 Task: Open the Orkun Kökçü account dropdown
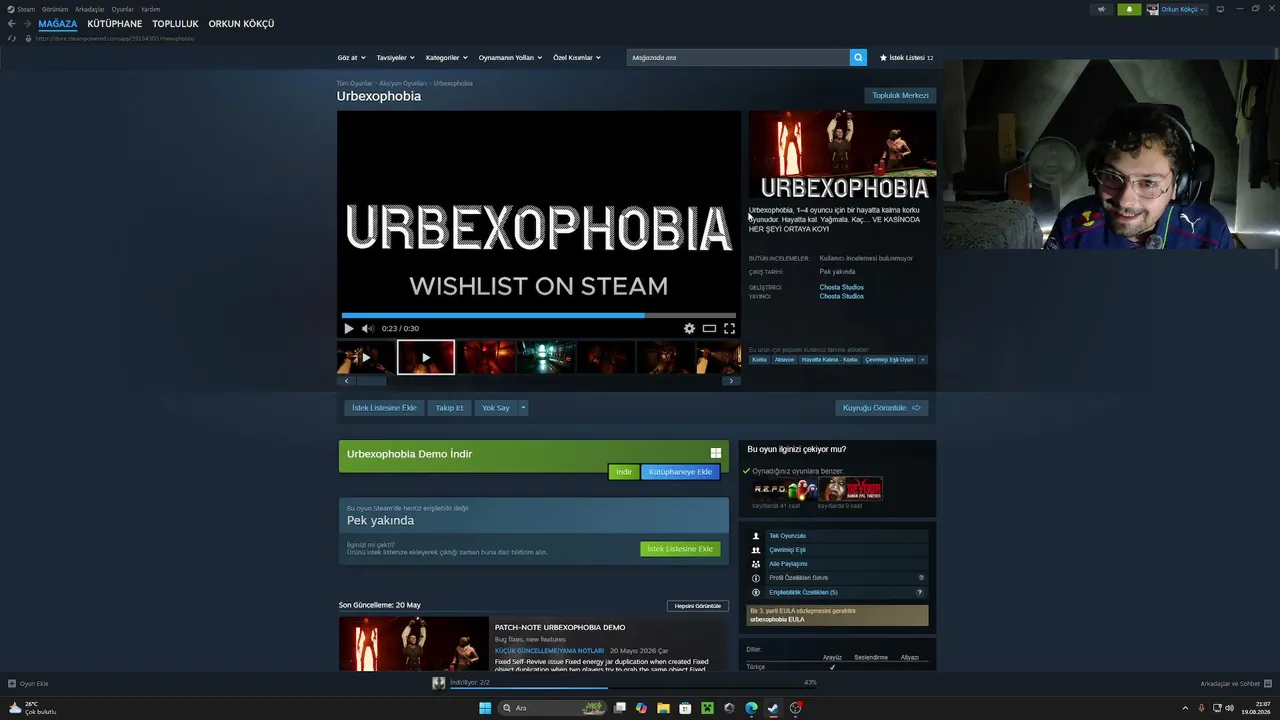[1176, 9]
